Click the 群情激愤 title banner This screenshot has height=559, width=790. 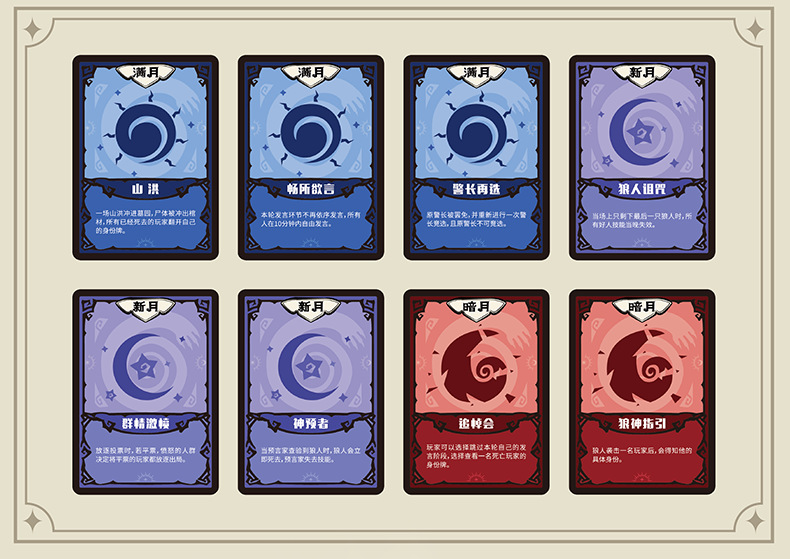(x=146, y=423)
